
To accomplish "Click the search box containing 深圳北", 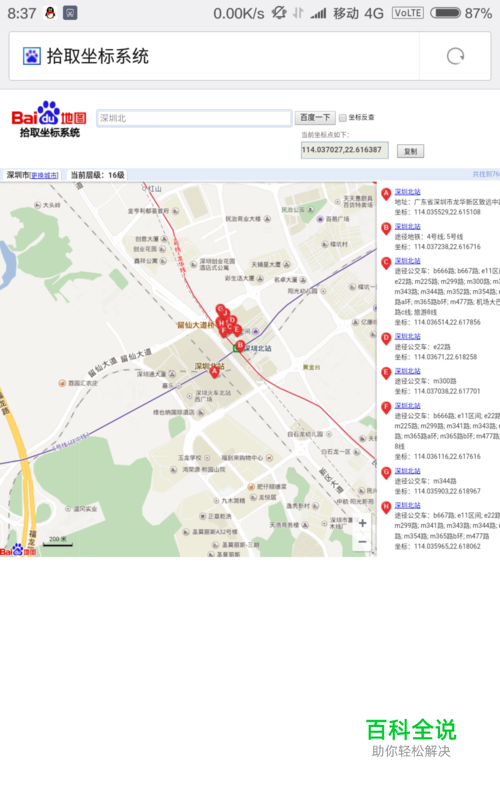I will coord(194,118).
